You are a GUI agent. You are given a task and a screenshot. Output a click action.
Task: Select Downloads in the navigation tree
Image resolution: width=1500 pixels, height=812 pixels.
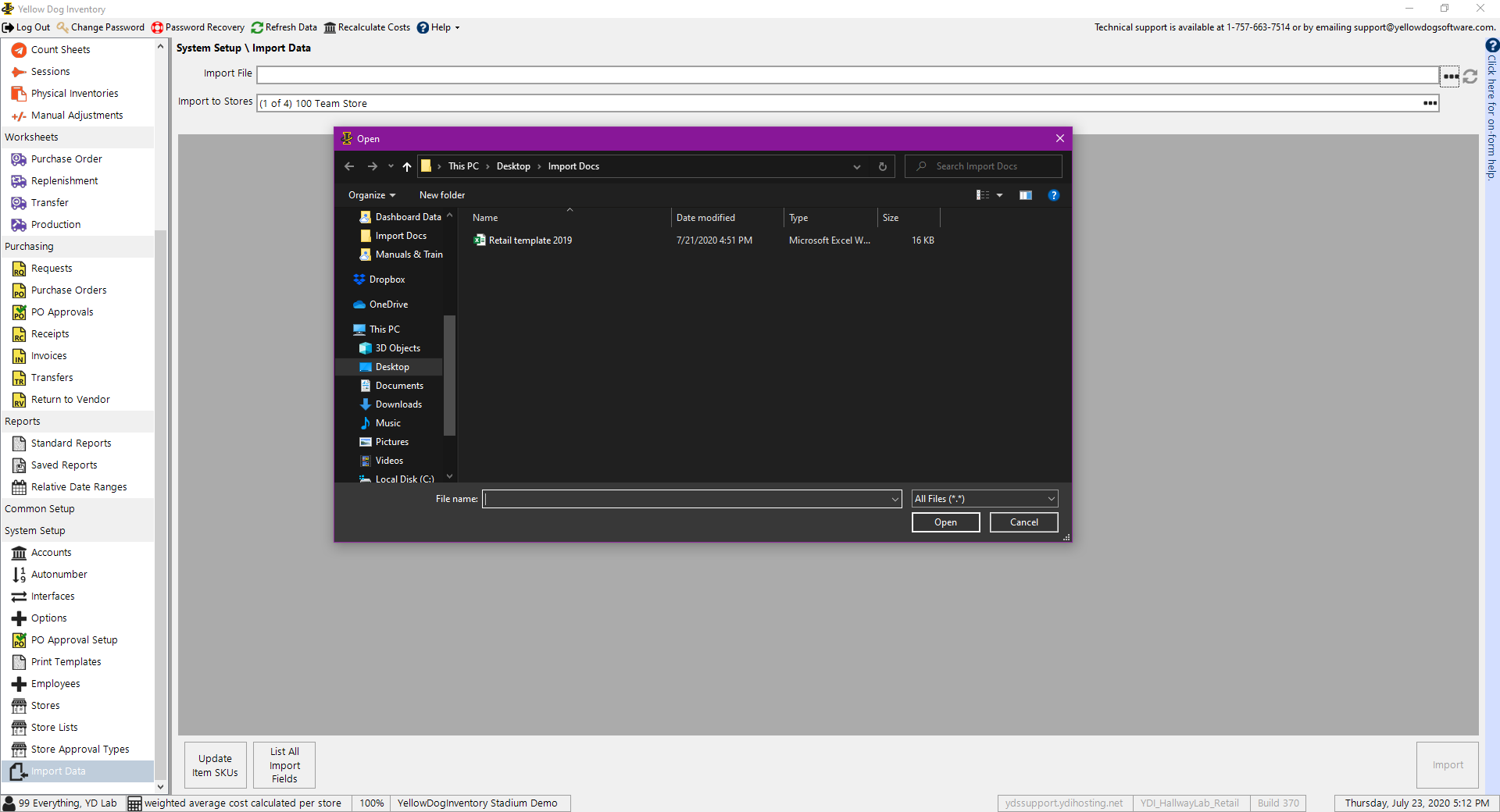[398, 404]
